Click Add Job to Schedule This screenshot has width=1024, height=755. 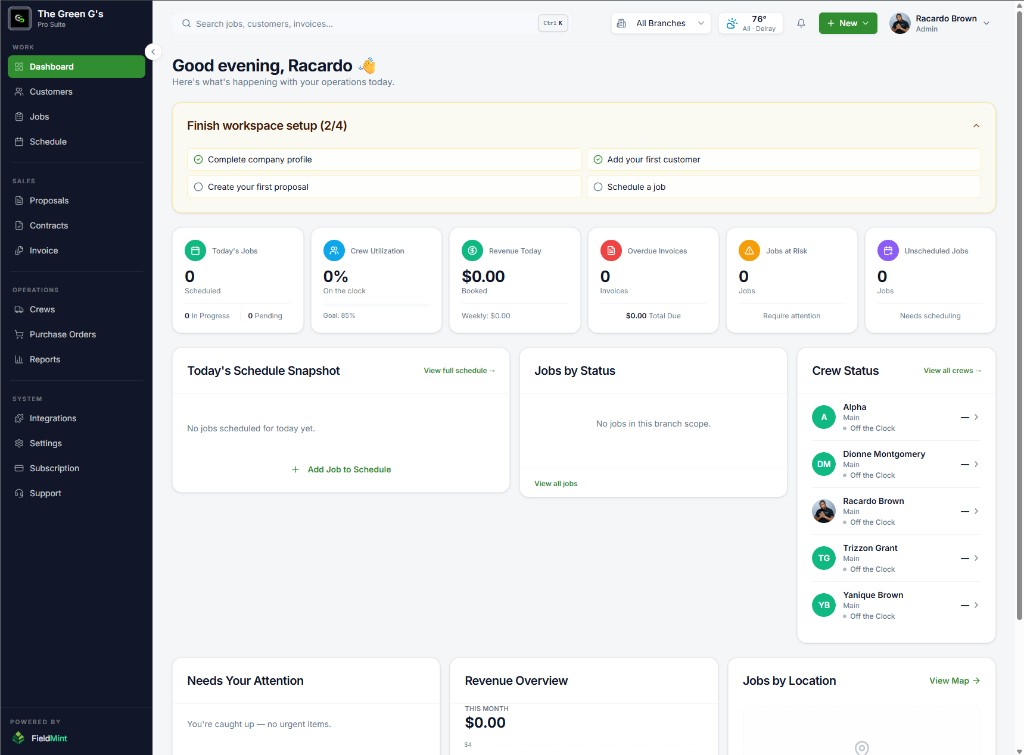click(341, 470)
